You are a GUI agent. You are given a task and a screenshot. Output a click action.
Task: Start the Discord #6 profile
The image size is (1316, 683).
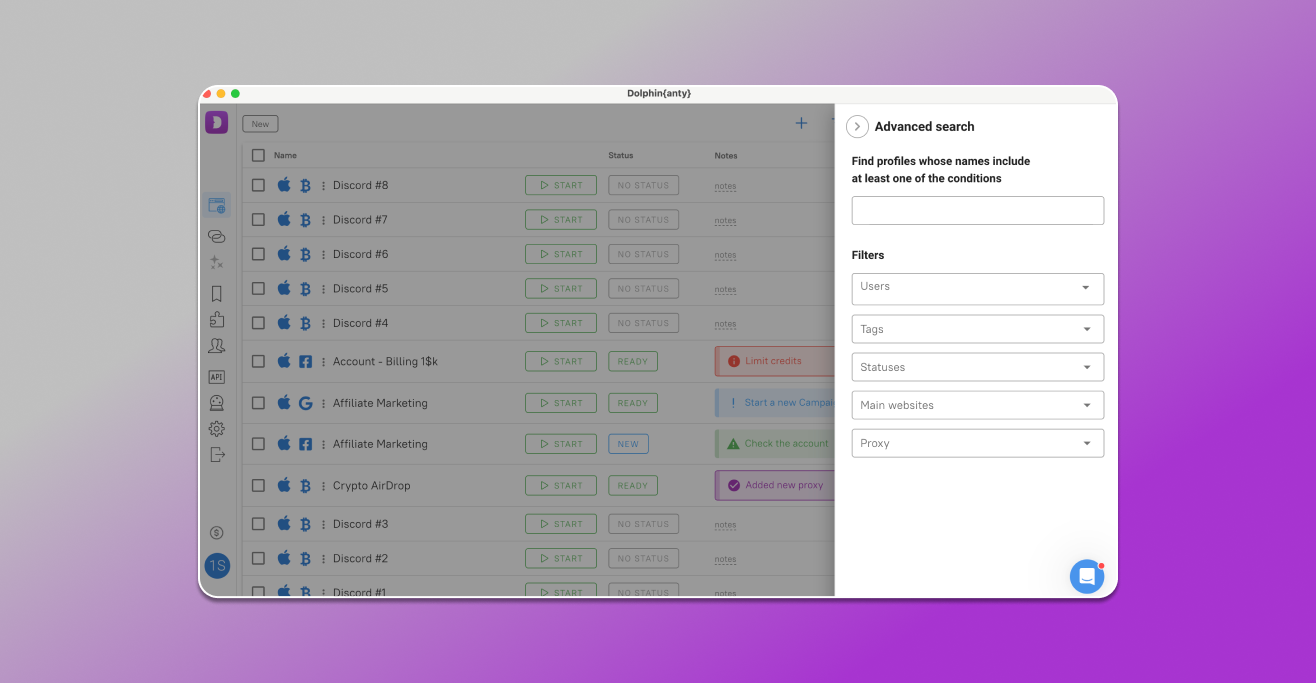coord(560,253)
